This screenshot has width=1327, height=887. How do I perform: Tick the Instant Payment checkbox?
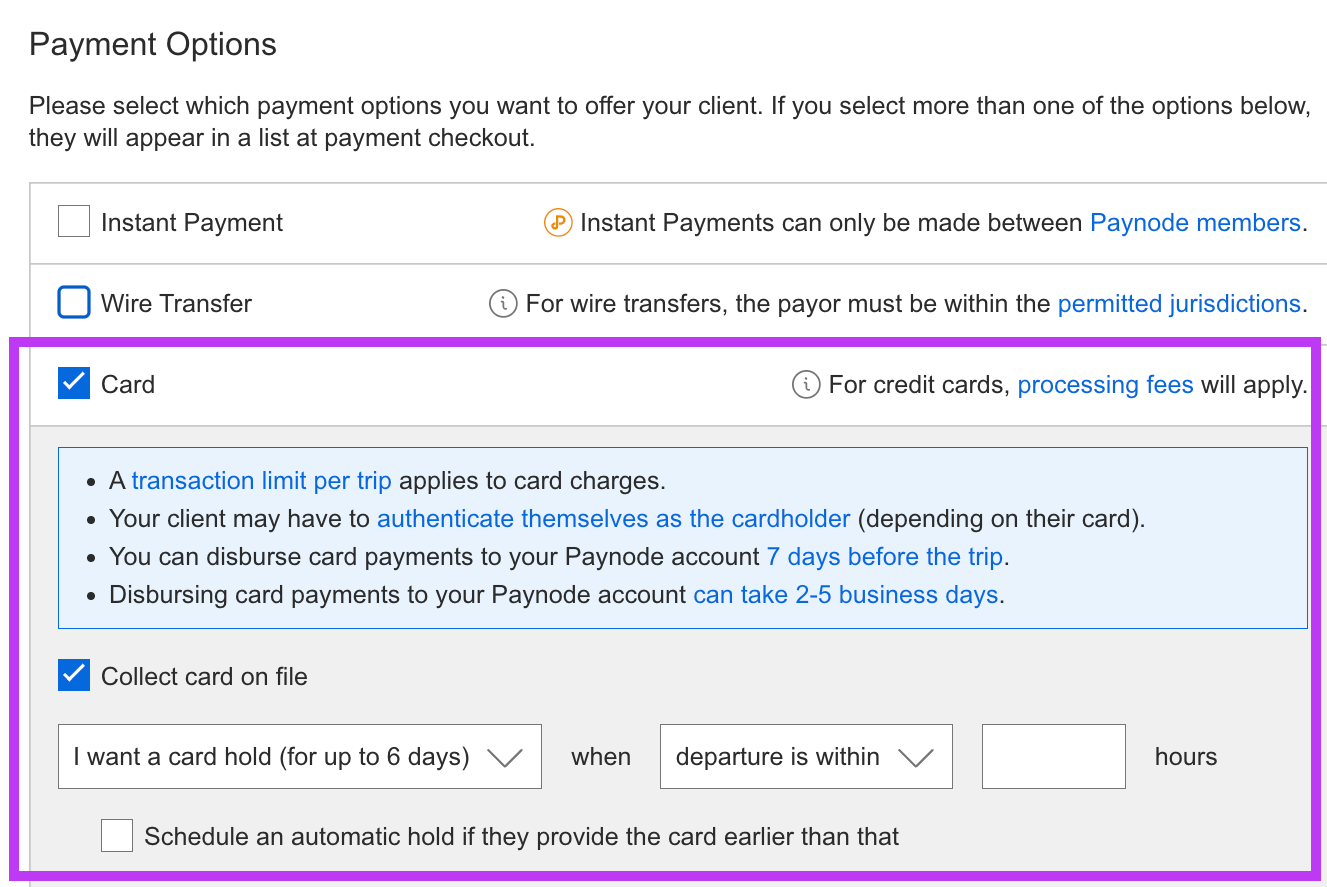[74, 222]
